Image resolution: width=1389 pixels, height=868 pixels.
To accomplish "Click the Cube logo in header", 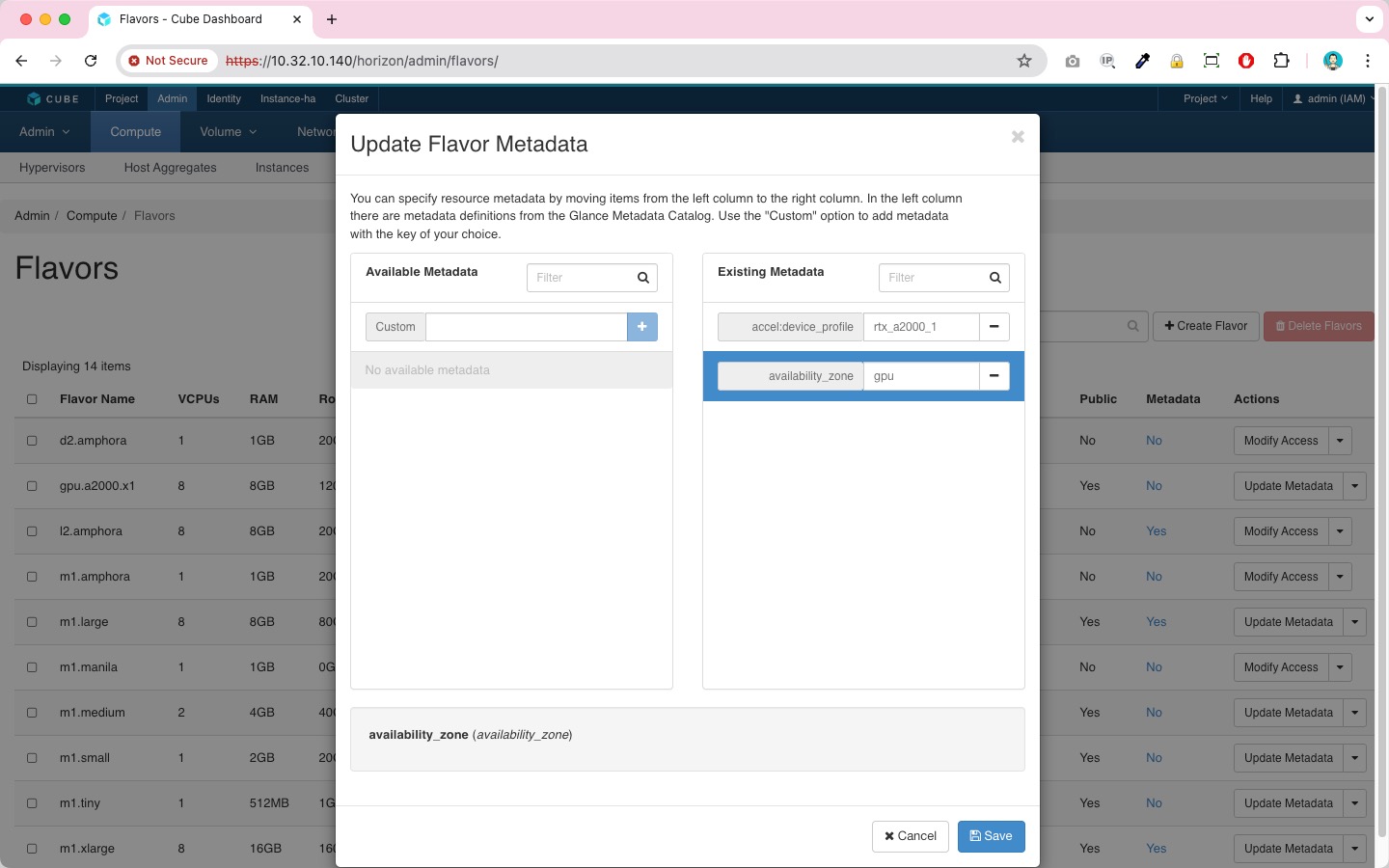I will click(x=53, y=98).
